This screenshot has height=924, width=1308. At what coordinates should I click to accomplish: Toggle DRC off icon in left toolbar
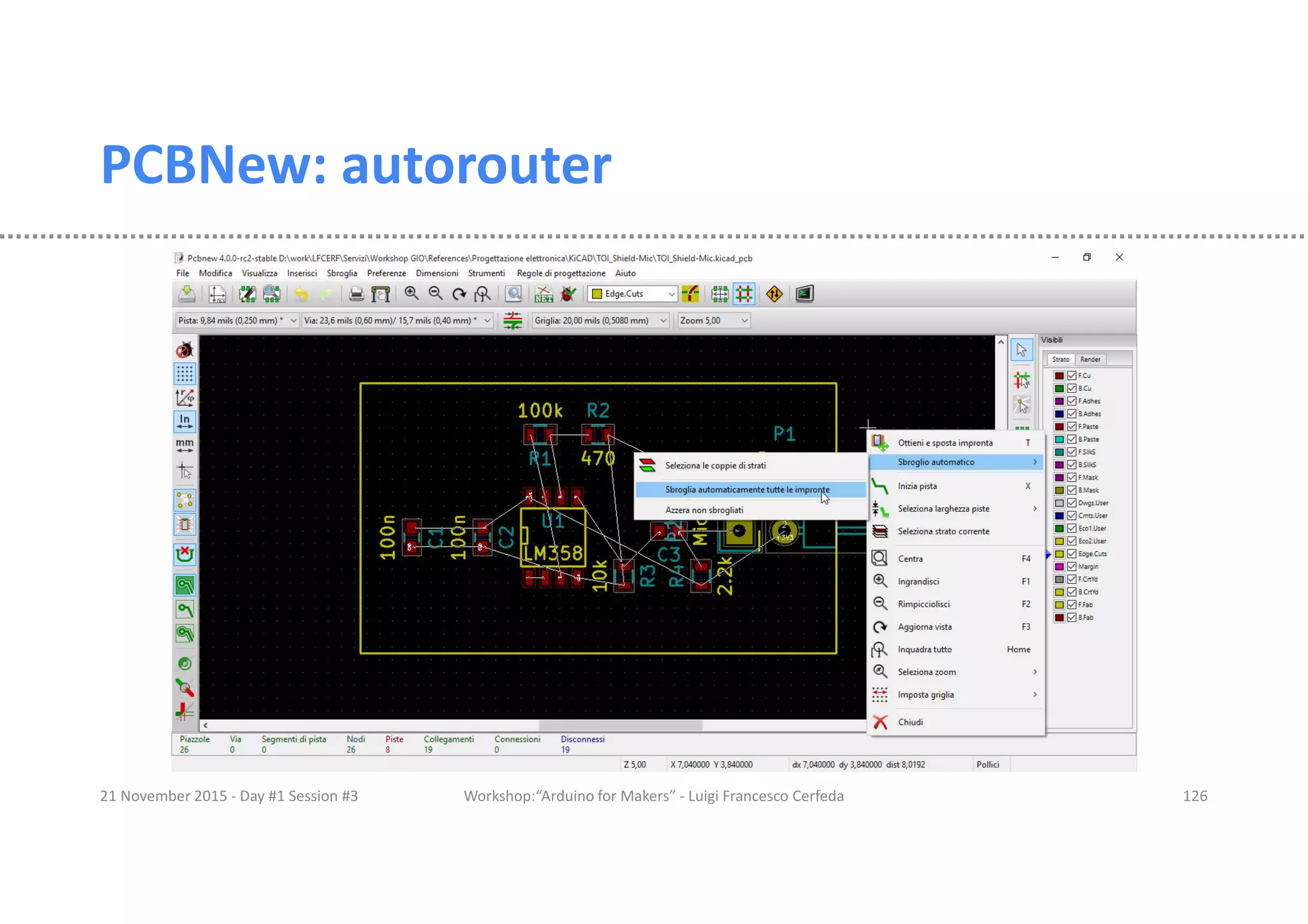pos(185,349)
